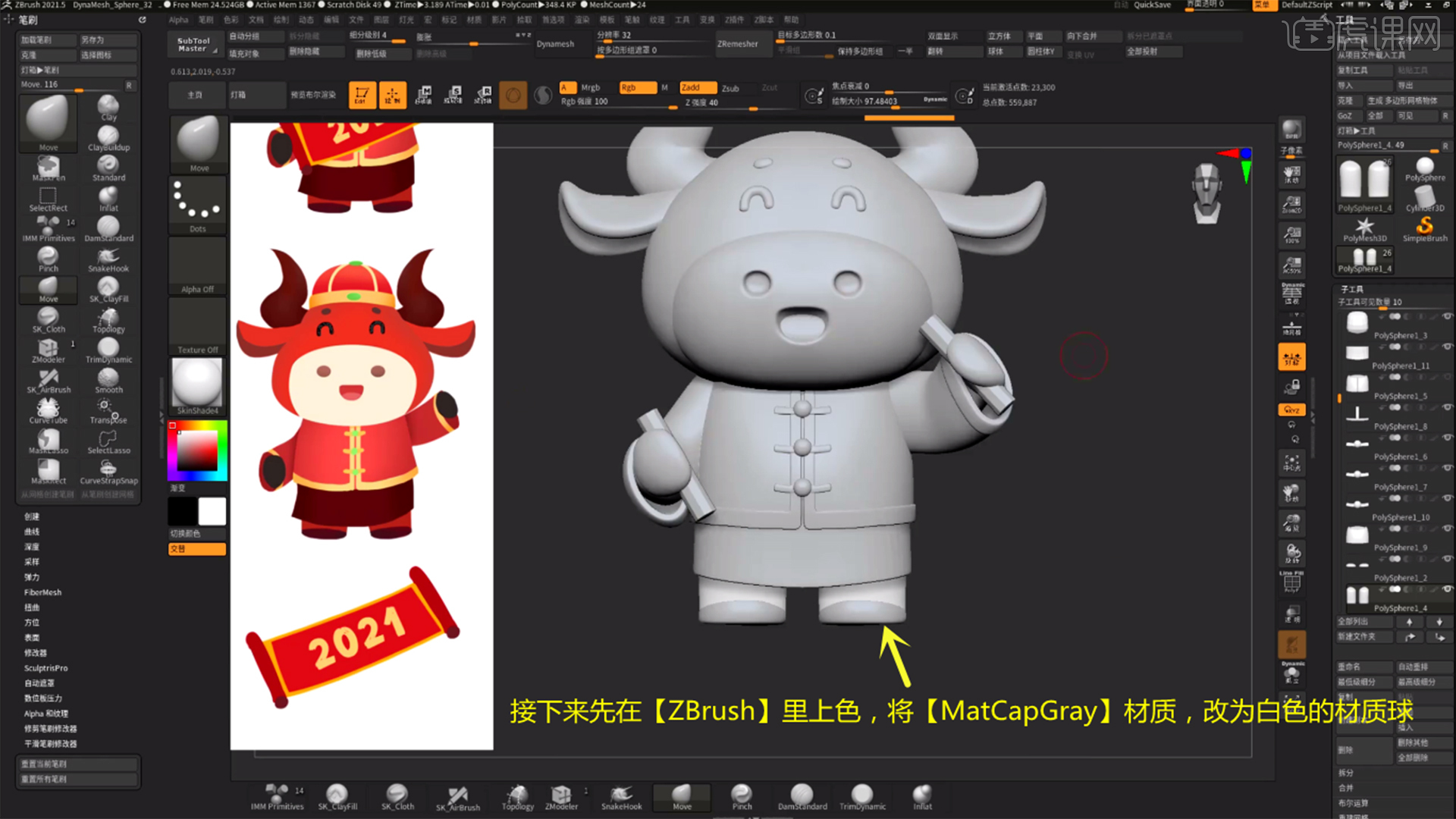Open the Alpha Off selector
Viewport: 1456px width, 819px height.
point(196,264)
